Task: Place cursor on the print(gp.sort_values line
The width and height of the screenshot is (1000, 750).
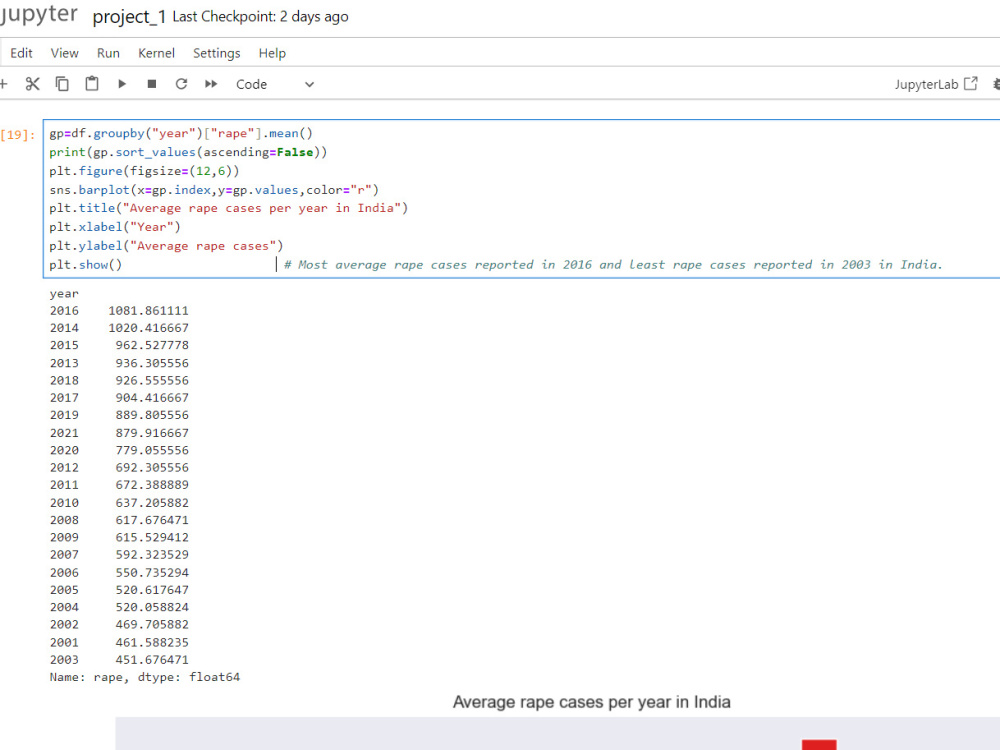Action: tap(188, 152)
